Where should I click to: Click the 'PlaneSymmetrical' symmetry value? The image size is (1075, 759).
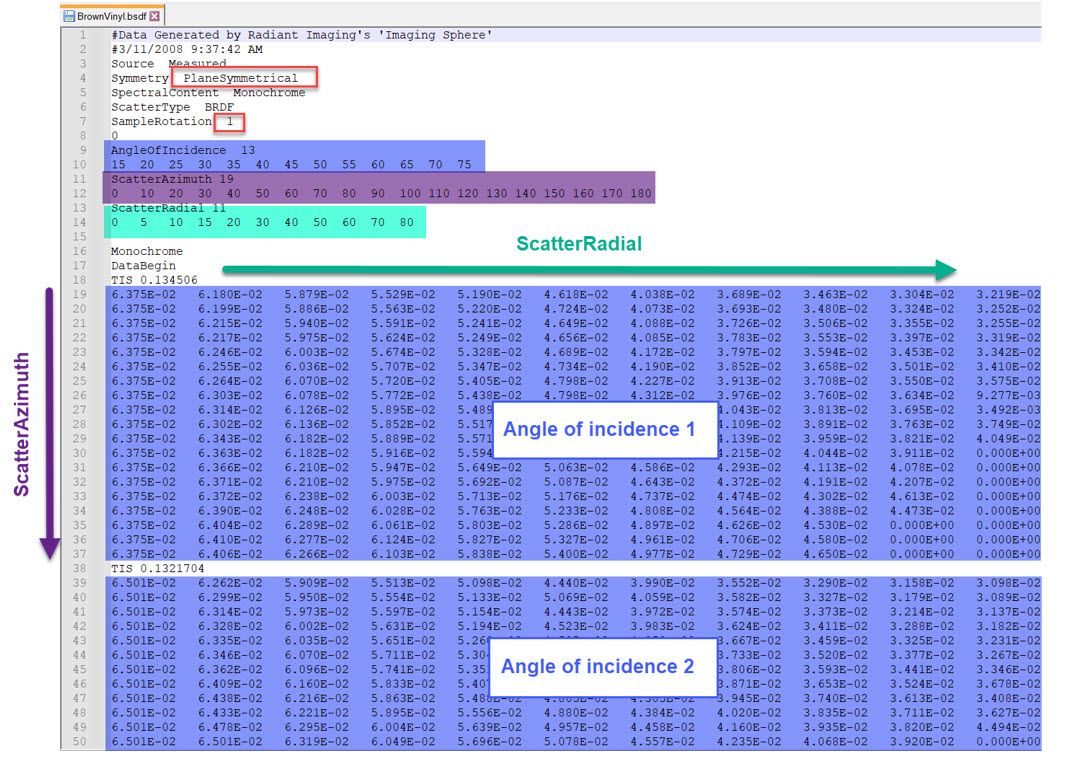pyautogui.click(x=241, y=78)
